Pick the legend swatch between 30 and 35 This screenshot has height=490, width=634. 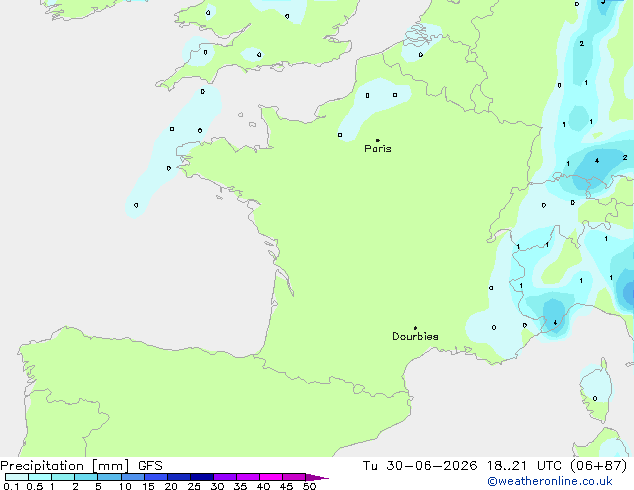point(225,477)
